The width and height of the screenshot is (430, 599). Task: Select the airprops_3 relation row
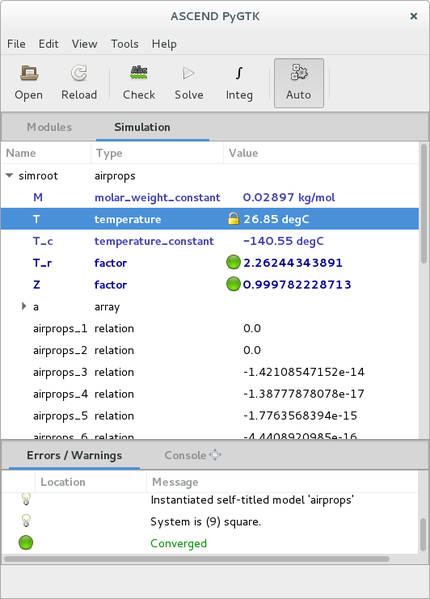(x=210, y=372)
